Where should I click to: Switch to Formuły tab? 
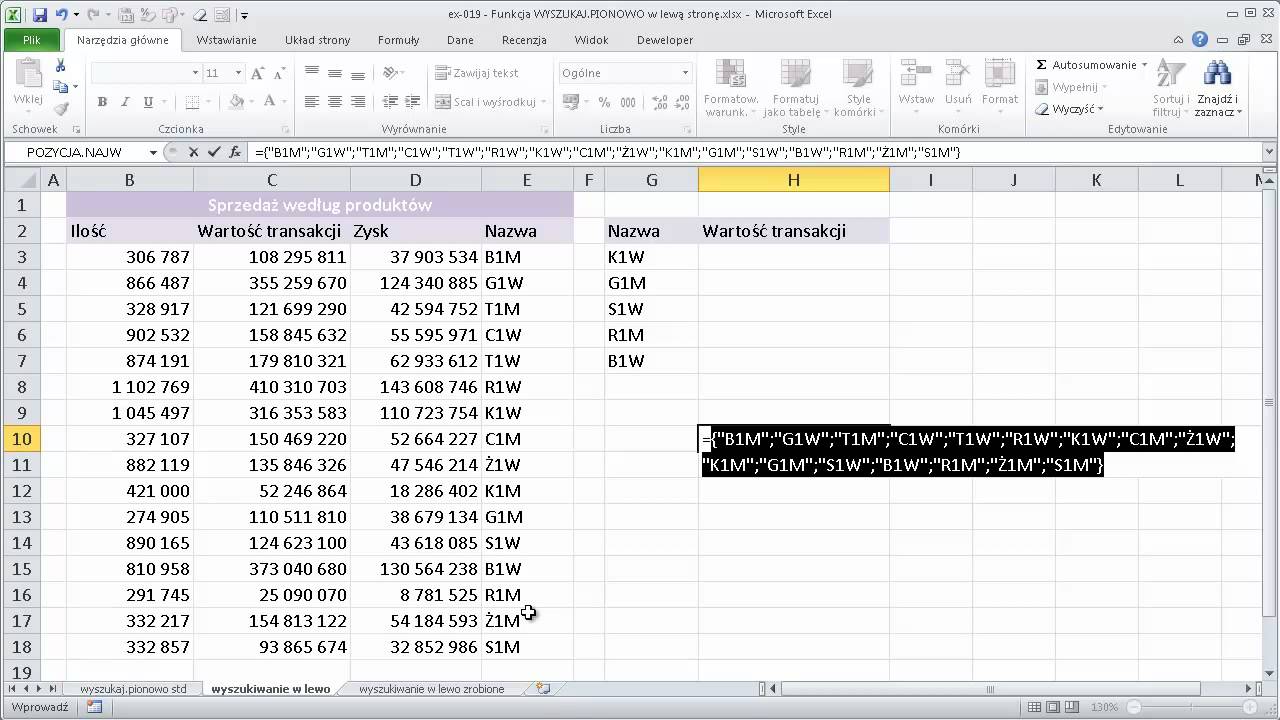click(x=398, y=40)
